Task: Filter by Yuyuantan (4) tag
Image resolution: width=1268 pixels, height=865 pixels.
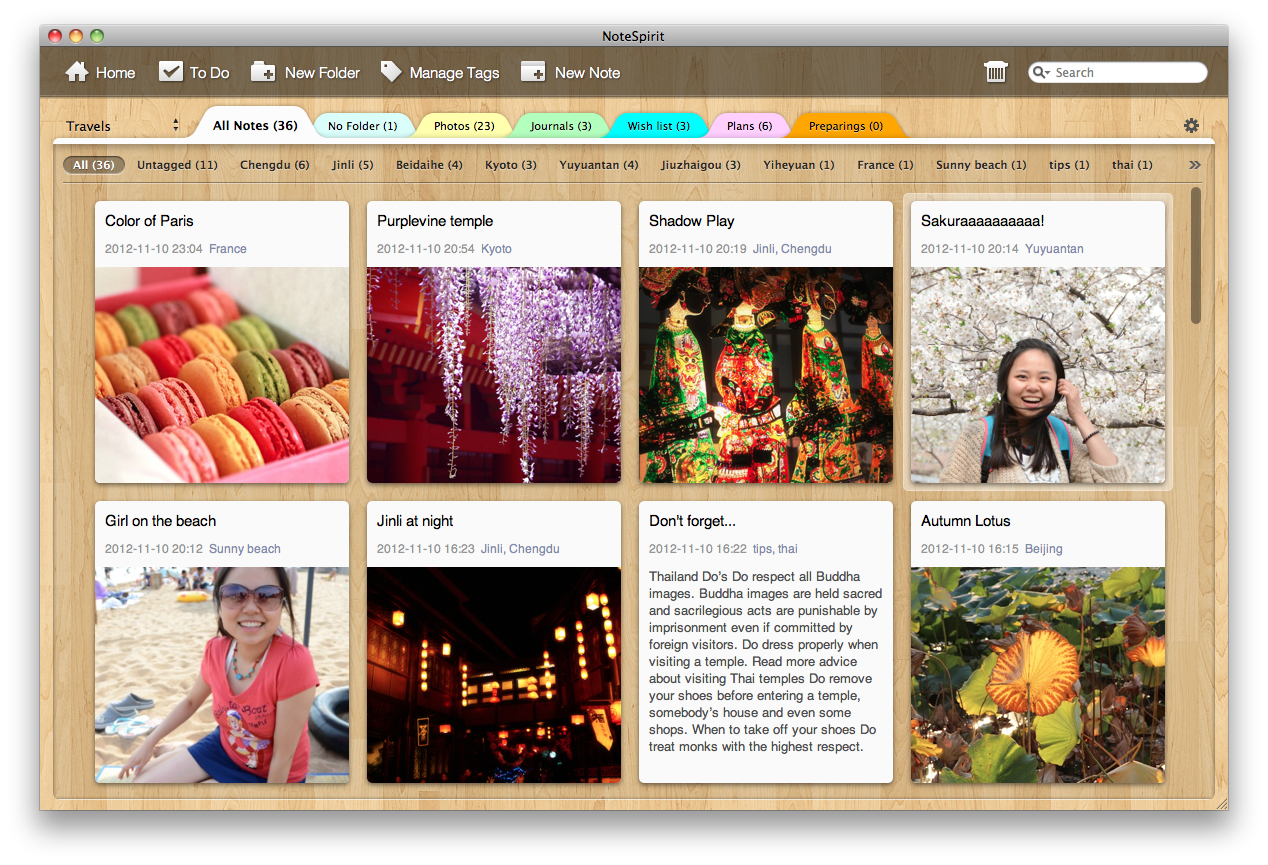Action: [599, 165]
